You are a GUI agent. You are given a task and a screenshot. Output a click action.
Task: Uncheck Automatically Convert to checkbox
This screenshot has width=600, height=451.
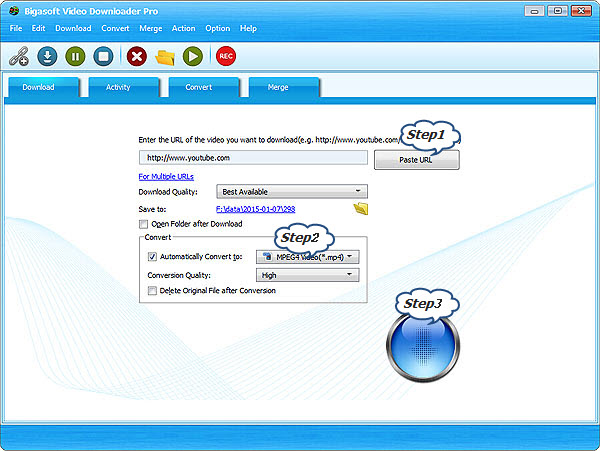[x=152, y=257]
